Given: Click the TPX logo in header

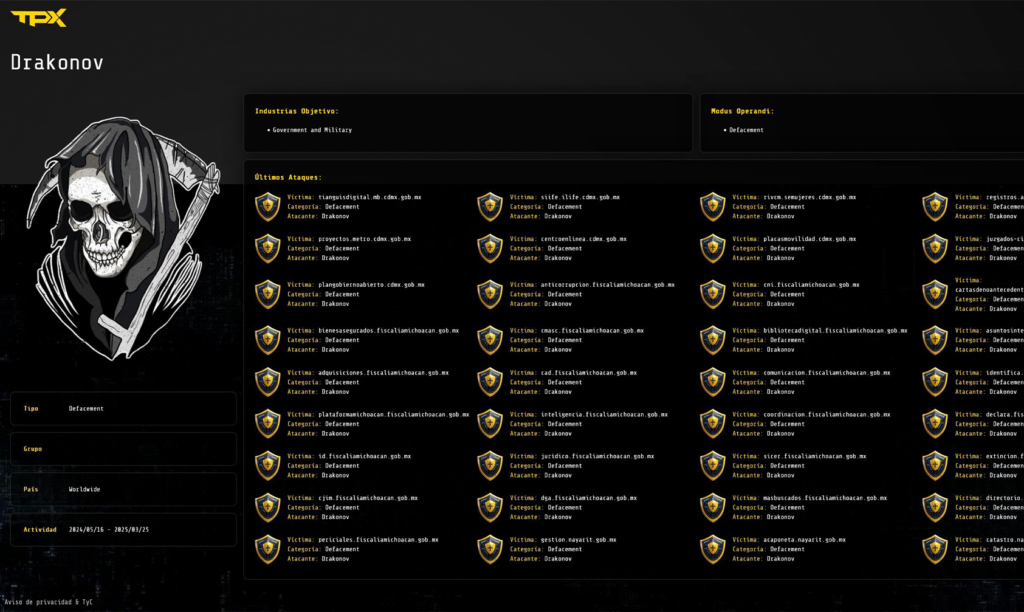Looking at the screenshot, I should 39,17.
